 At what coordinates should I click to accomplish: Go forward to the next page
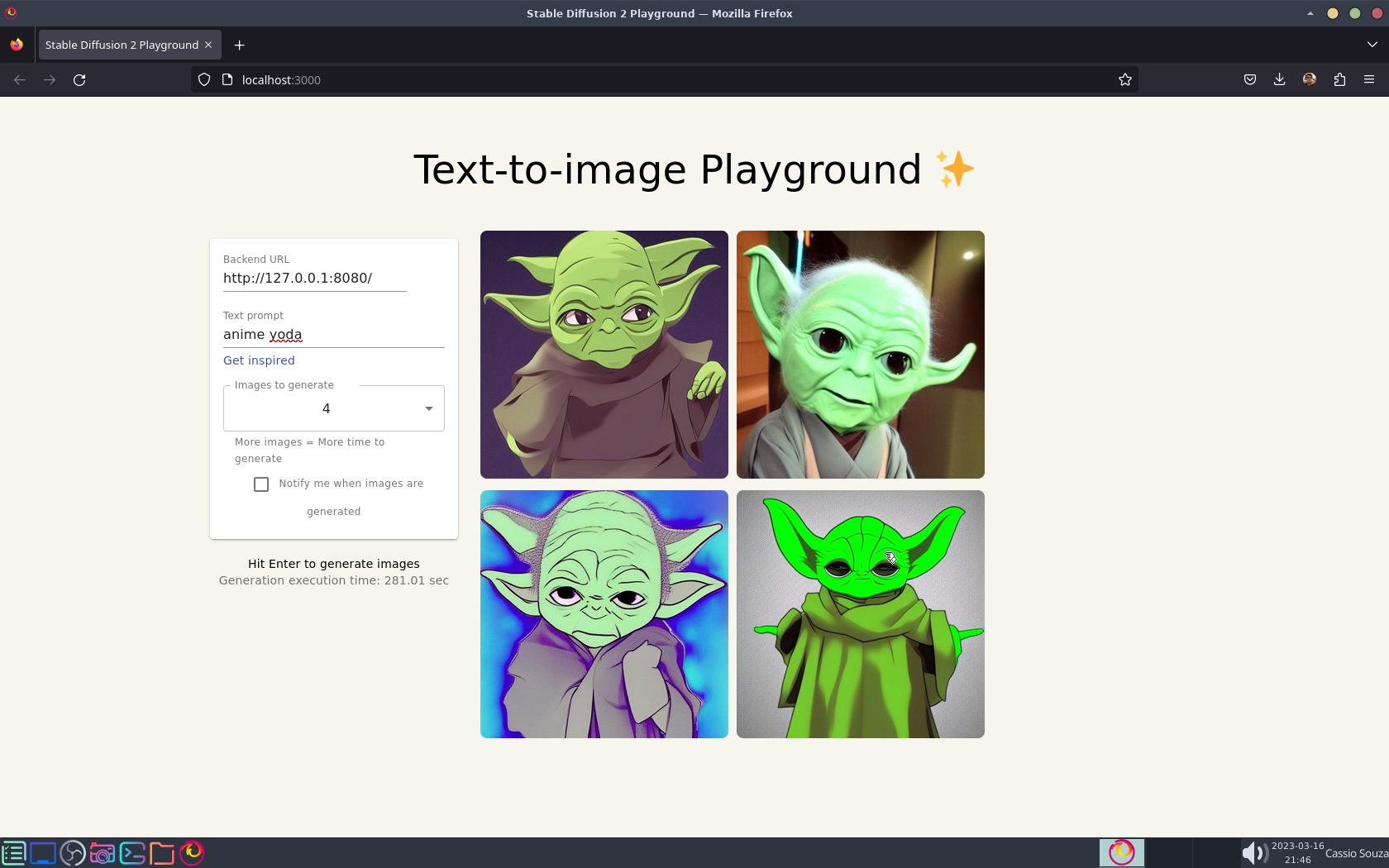[50, 80]
